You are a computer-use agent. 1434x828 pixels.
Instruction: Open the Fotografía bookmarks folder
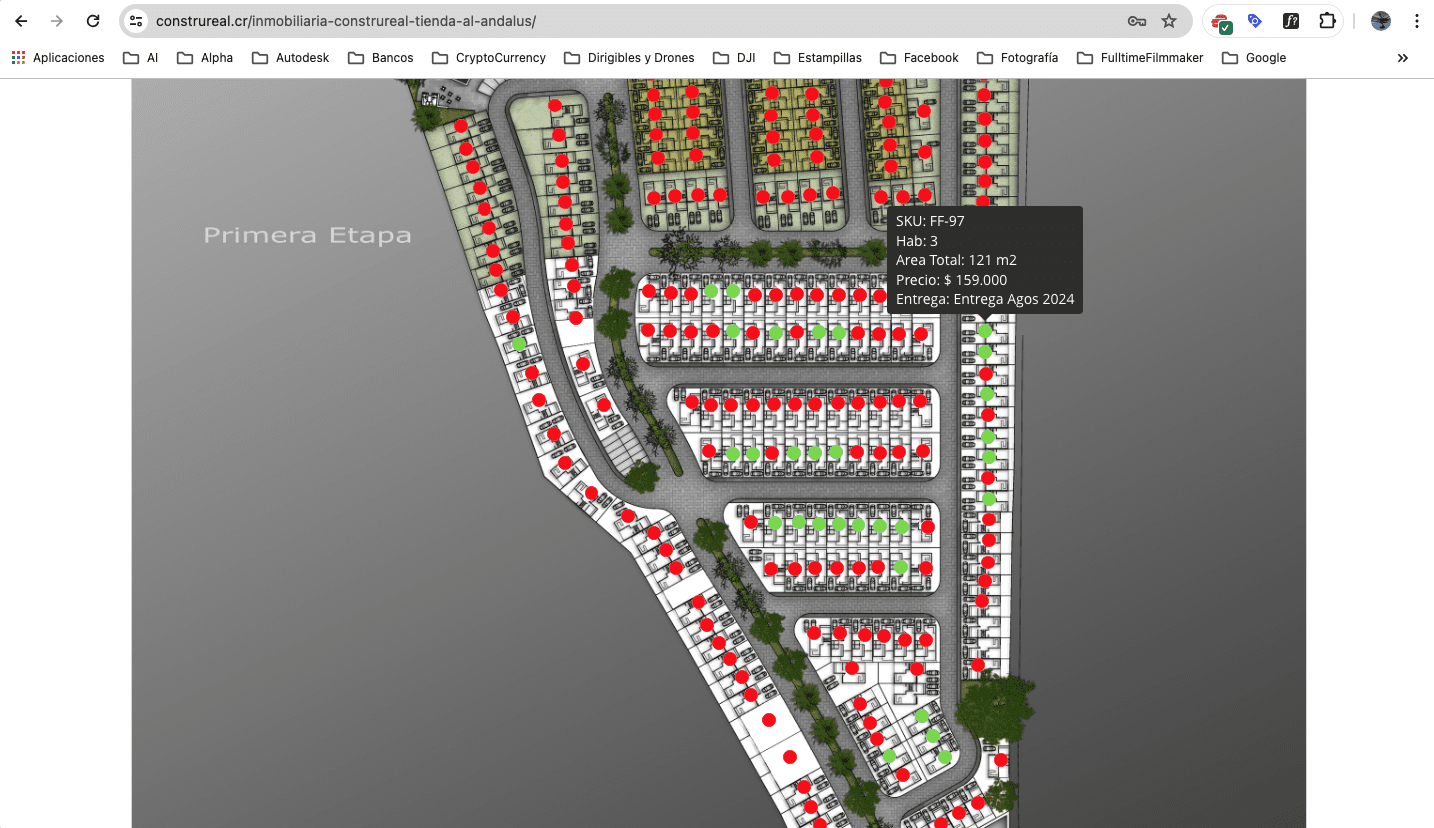[x=1017, y=58]
